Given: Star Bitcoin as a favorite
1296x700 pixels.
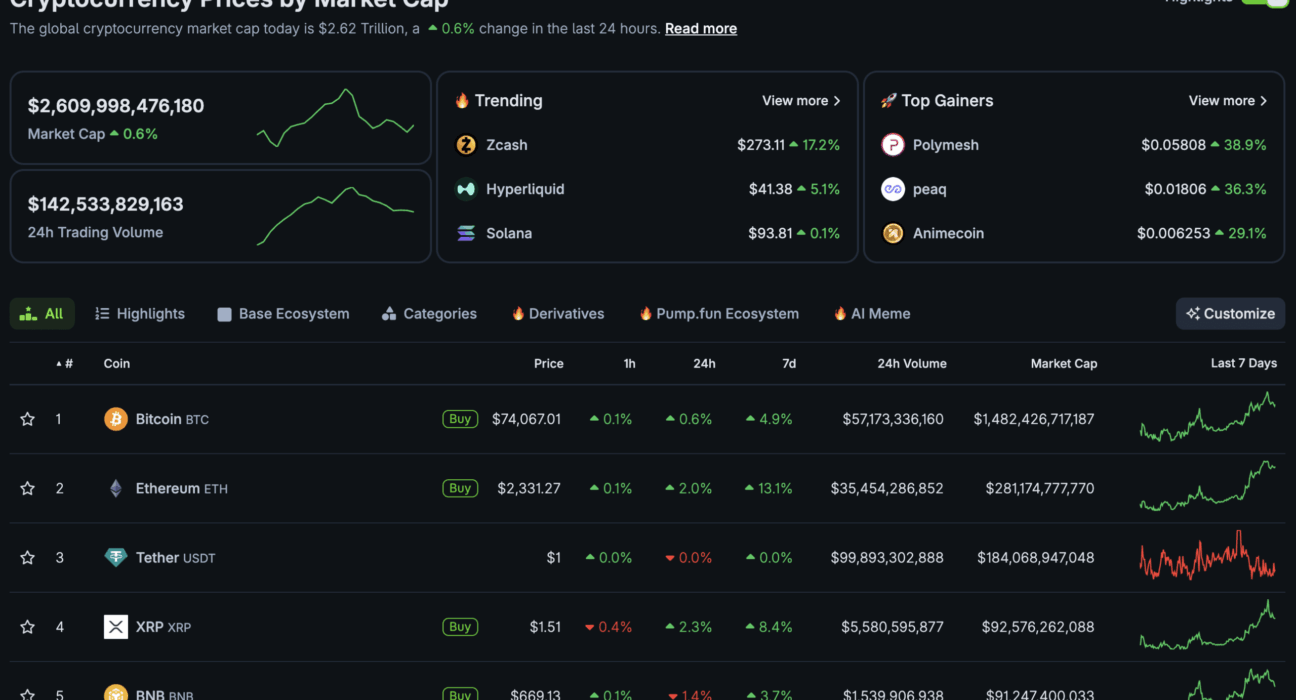Looking at the screenshot, I should tap(28, 419).
